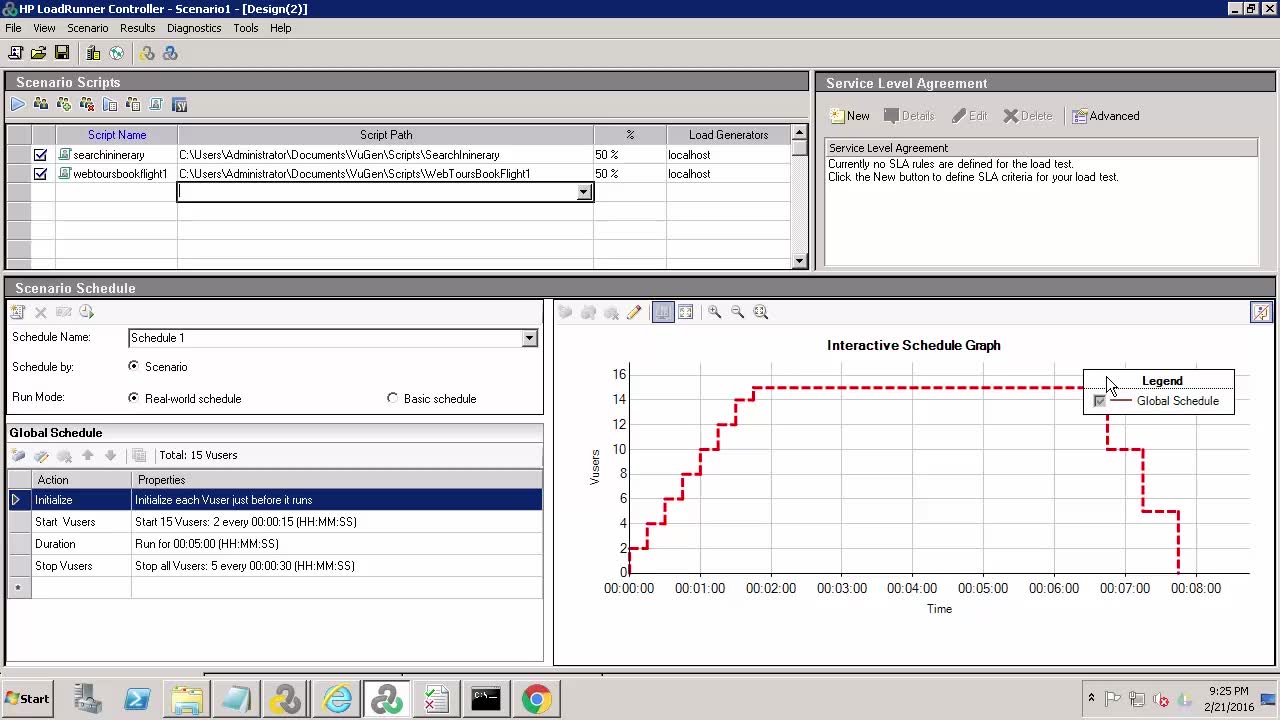Click zoom in magnifier on schedule graph

tap(715, 312)
